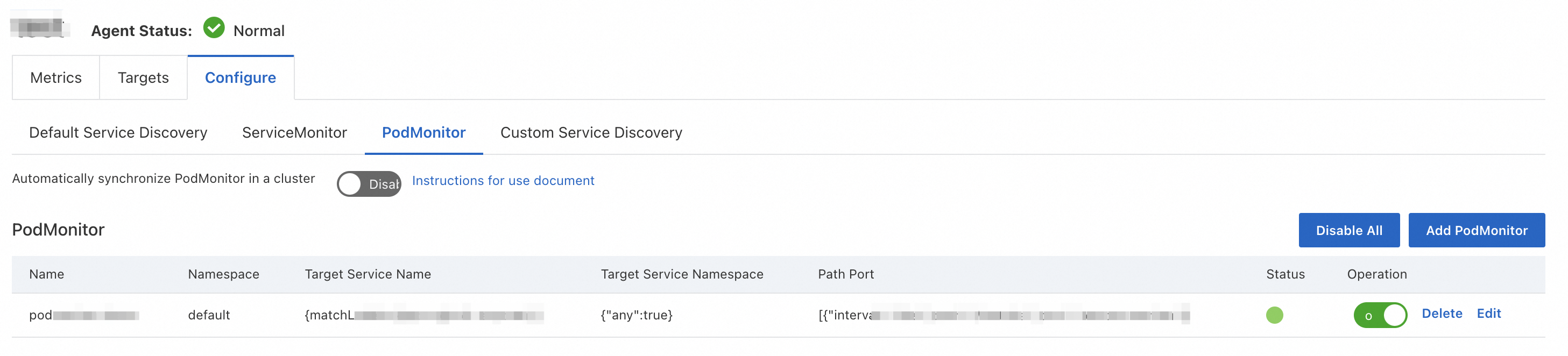Select the Configure tab
The width and height of the screenshot is (1568, 356).
pyautogui.click(x=241, y=78)
